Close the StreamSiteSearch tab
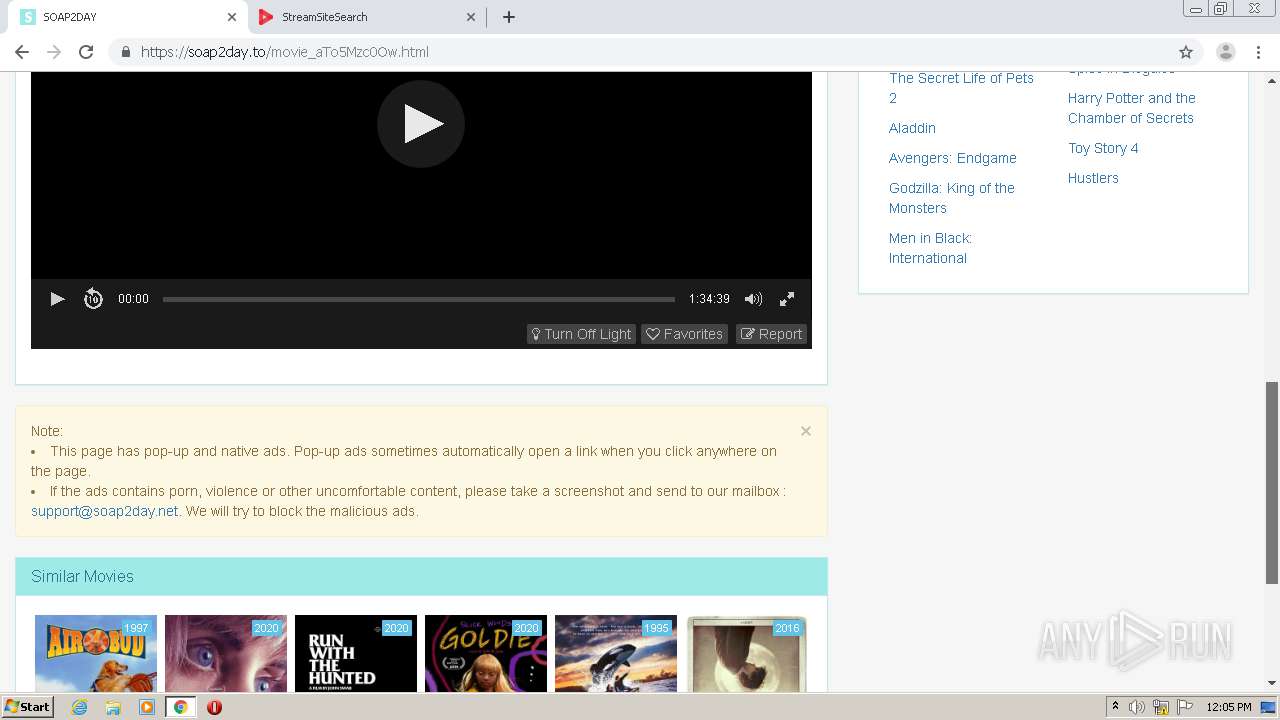 click(x=471, y=17)
